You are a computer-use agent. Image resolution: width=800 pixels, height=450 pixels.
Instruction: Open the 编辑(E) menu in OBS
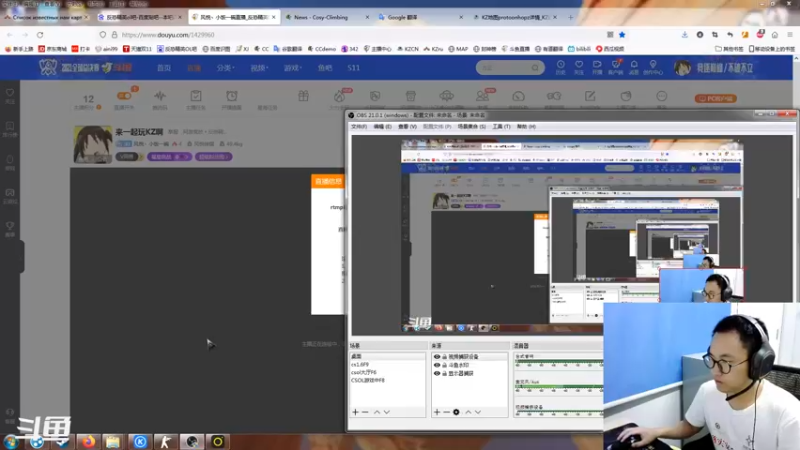pos(382,127)
